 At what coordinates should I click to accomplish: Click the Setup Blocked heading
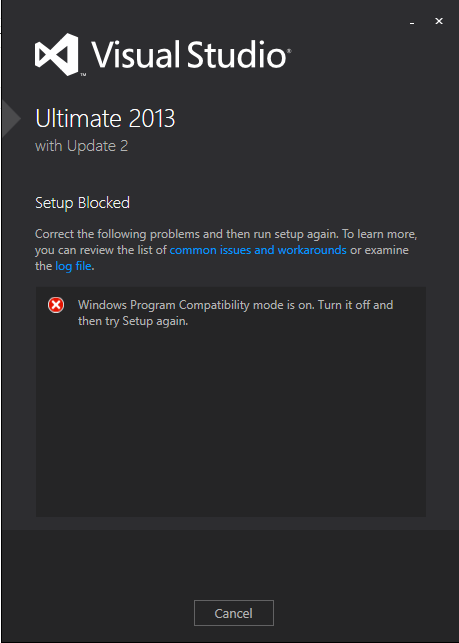coord(82,203)
